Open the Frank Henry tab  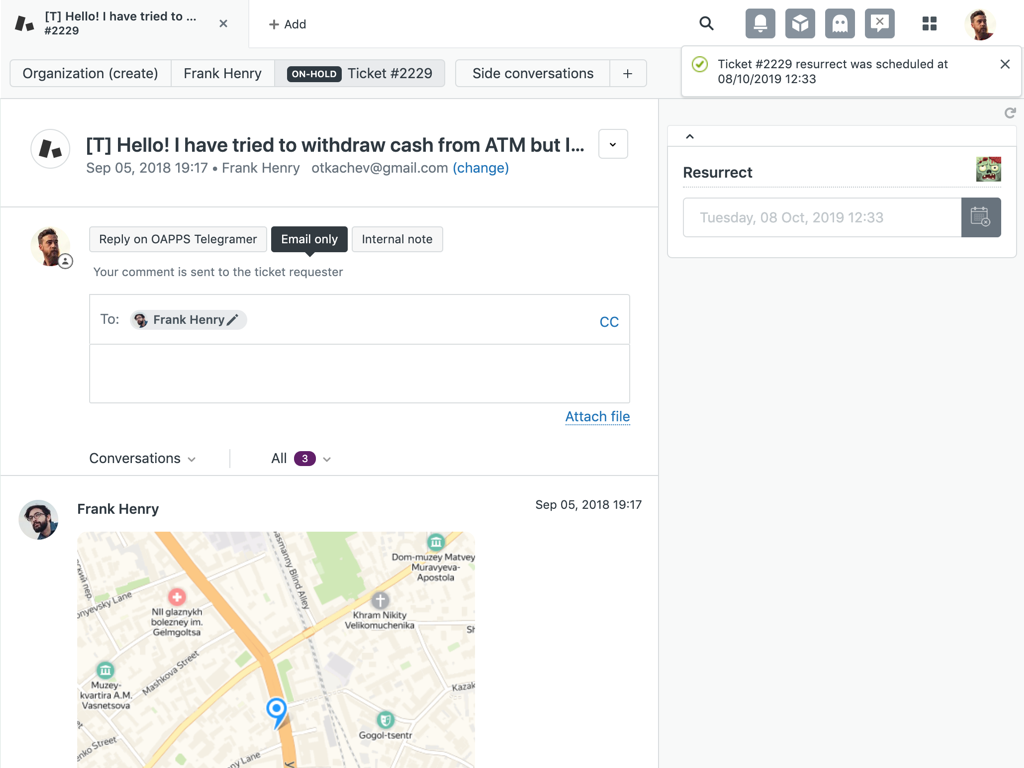pyautogui.click(x=222, y=73)
